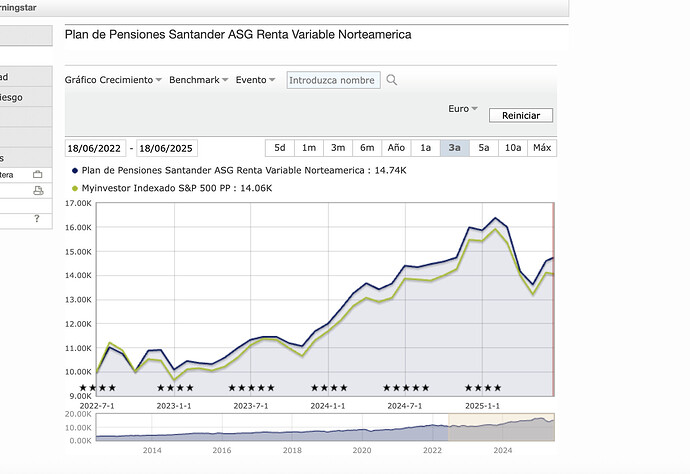Open the Evento dropdown
Viewport: 690px width, 474px height.
(x=255, y=80)
